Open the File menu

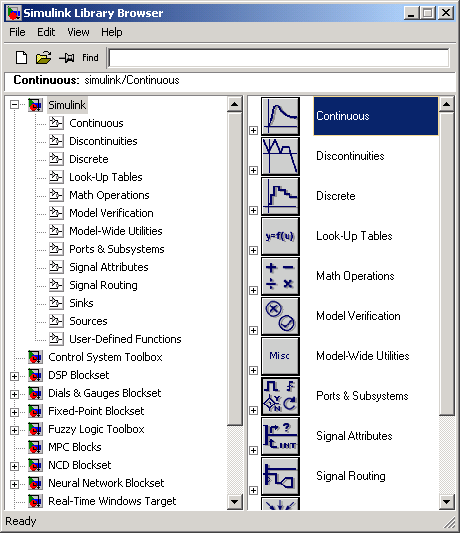tap(17, 32)
